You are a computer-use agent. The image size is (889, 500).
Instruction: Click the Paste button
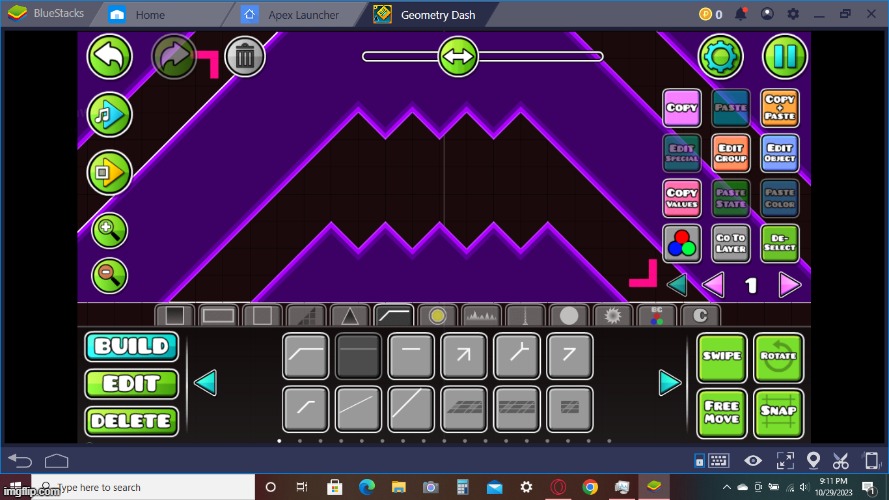pos(731,108)
